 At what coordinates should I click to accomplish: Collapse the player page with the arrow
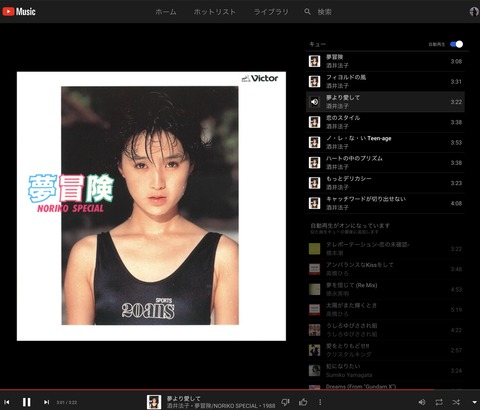click(x=474, y=402)
